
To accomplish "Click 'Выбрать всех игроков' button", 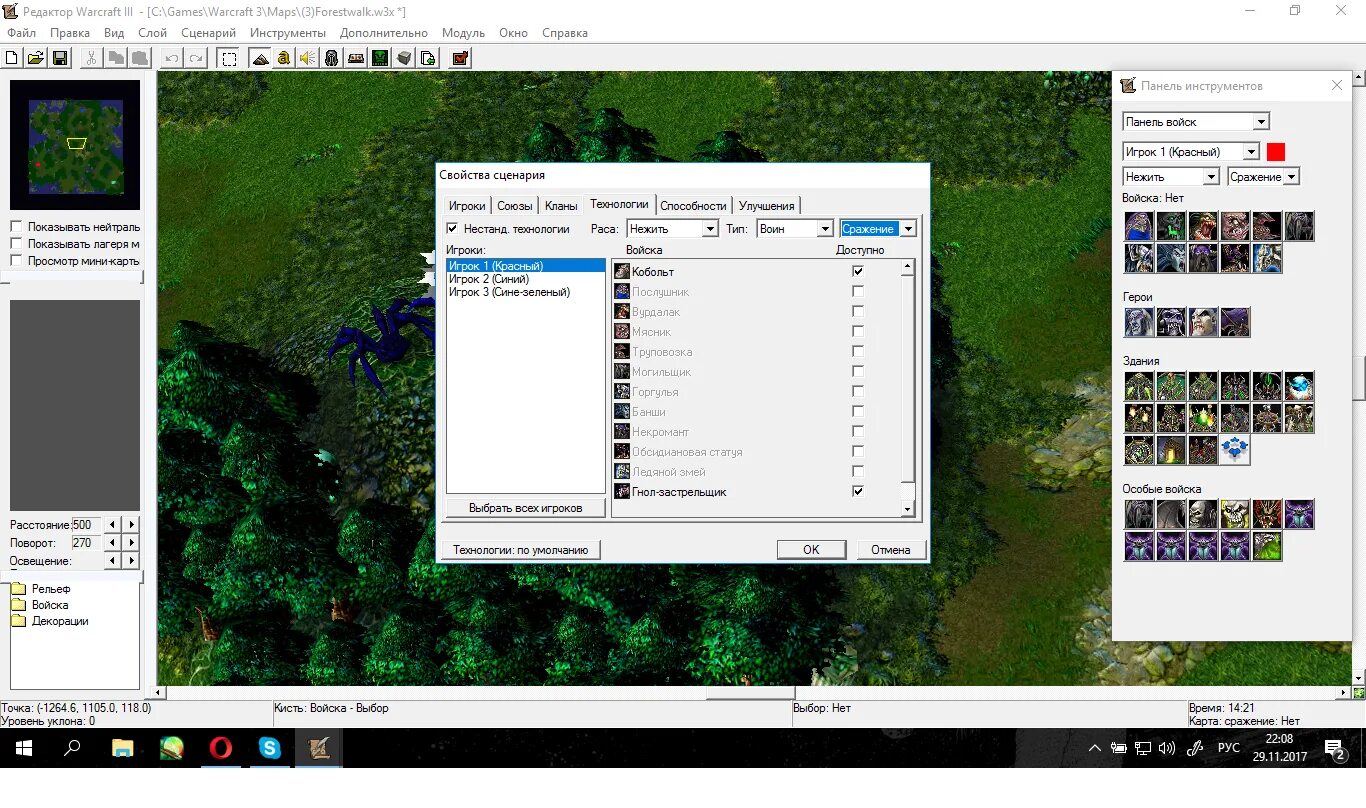I will point(526,508).
